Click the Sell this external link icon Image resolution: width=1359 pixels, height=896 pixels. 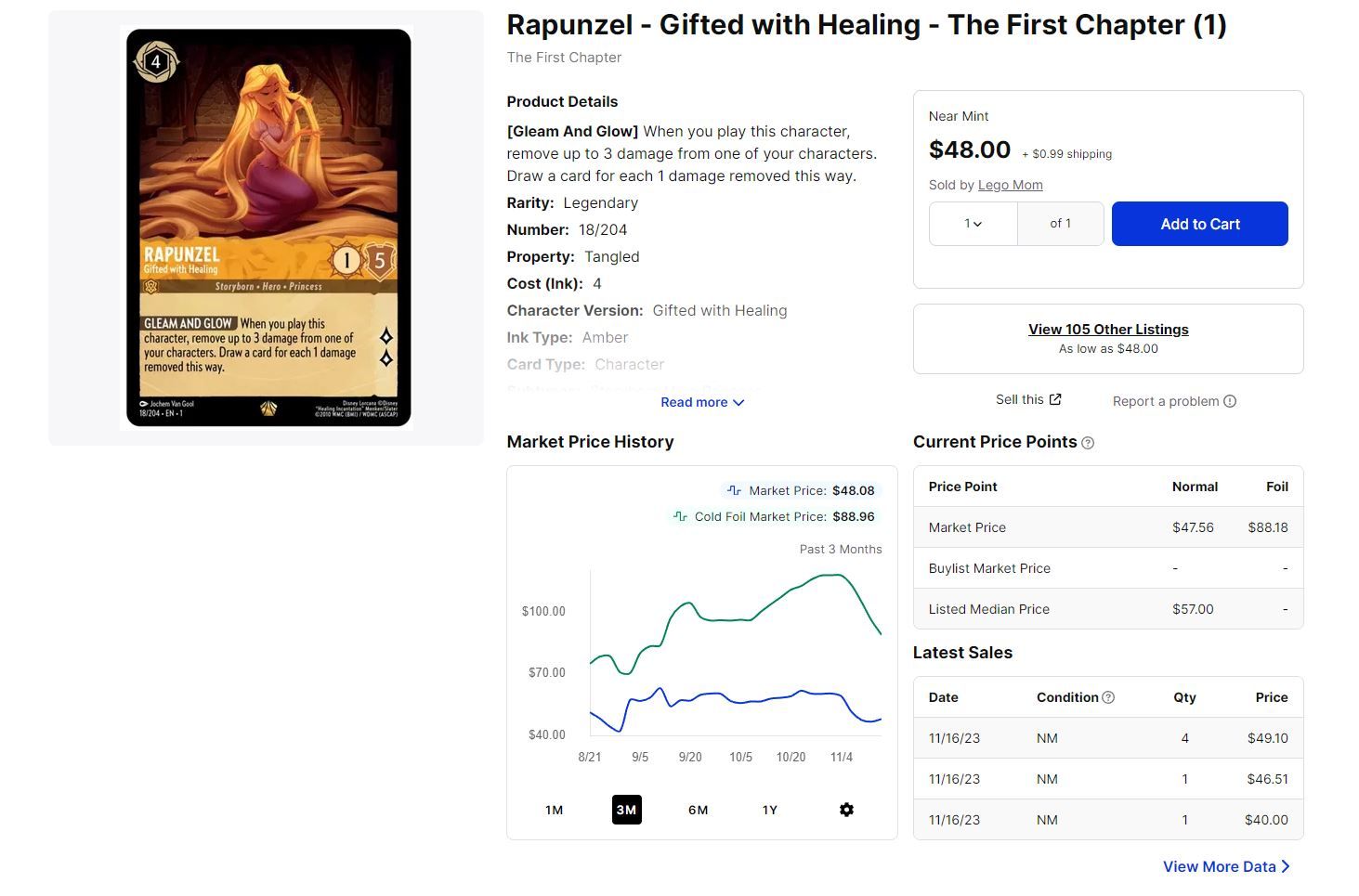[x=1055, y=399]
